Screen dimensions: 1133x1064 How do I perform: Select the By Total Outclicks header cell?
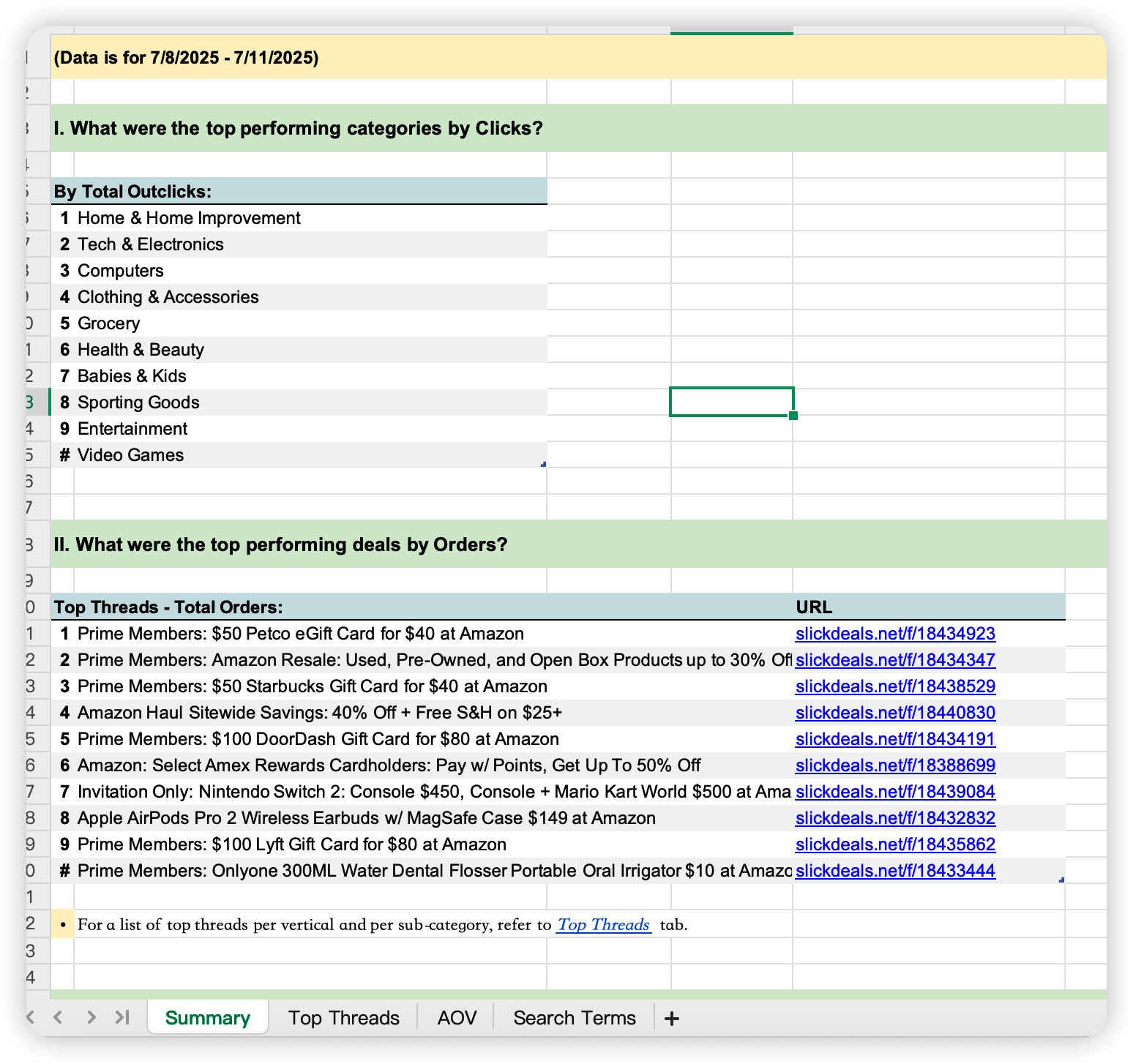coord(299,191)
